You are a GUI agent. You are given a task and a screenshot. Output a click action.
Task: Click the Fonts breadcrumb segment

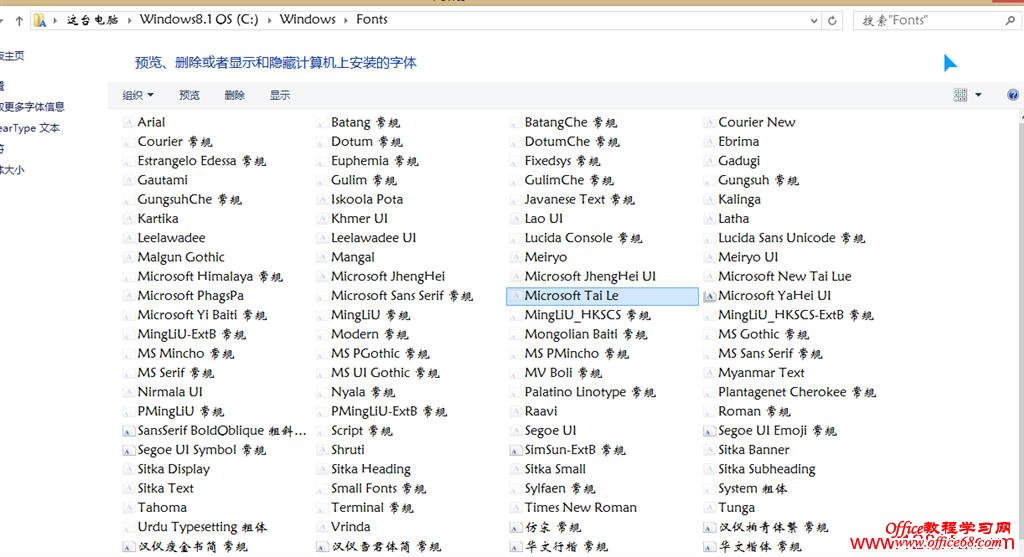372,20
